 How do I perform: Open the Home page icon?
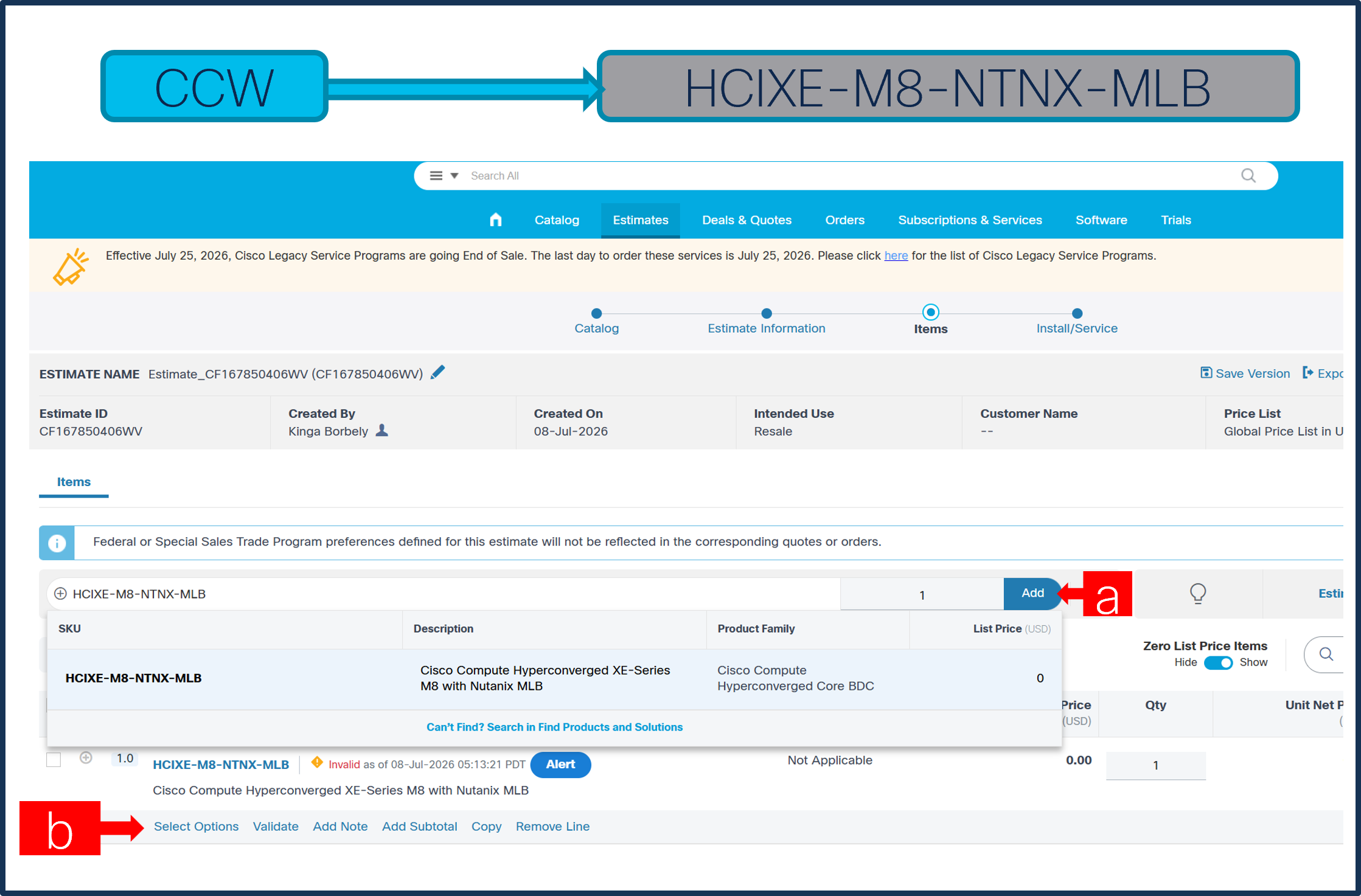496,220
